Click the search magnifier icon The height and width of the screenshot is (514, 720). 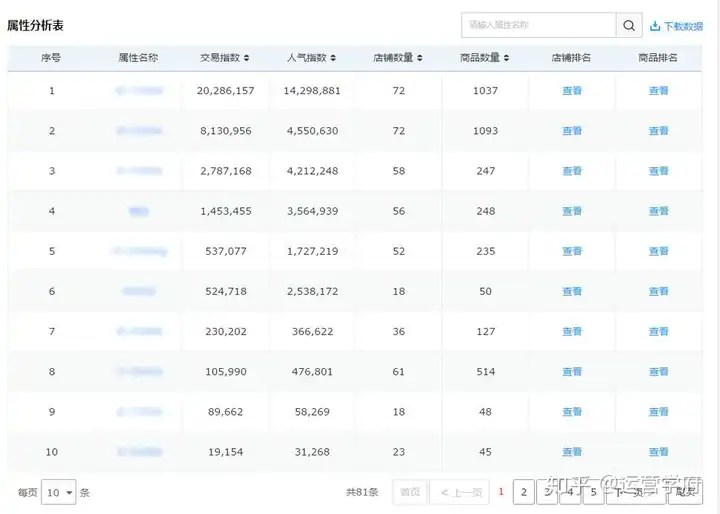(629, 25)
